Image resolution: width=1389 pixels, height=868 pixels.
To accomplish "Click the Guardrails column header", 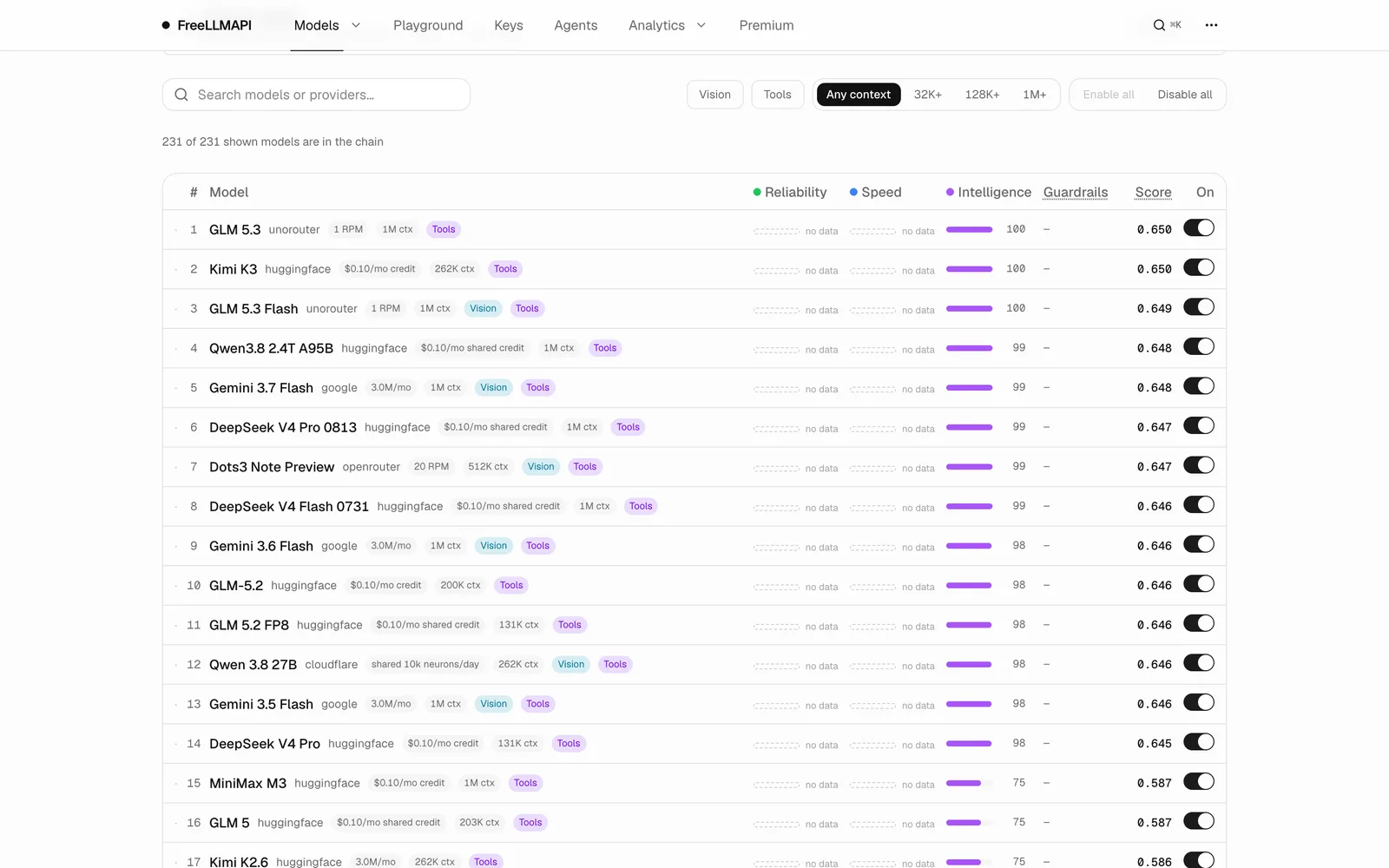I will point(1076,192).
